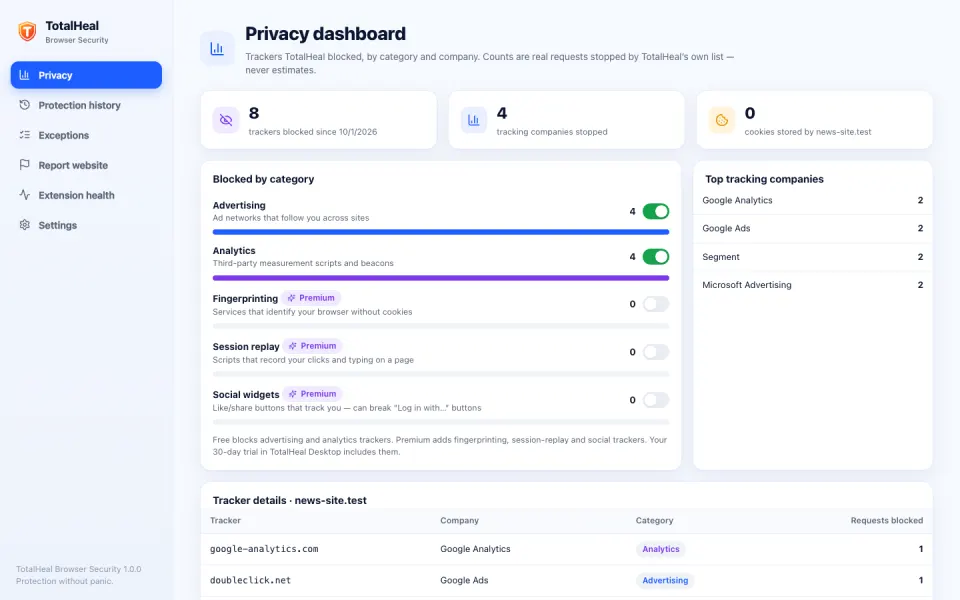The image size is (960, 600).
Task: Open the Extension health page
Action: (x=86, y=195)
